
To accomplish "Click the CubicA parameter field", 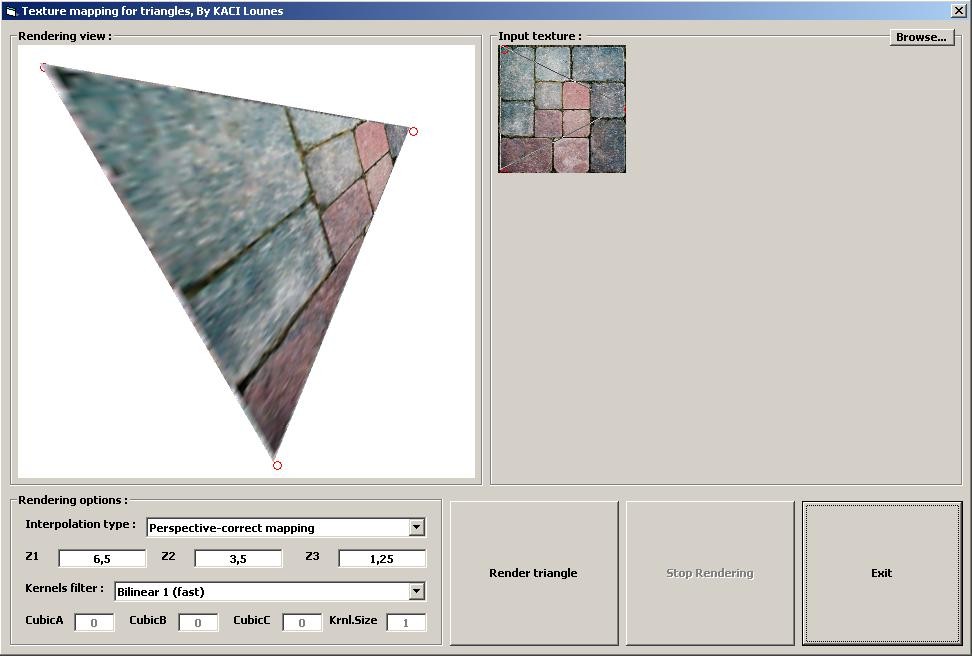I will pos(94,623).
